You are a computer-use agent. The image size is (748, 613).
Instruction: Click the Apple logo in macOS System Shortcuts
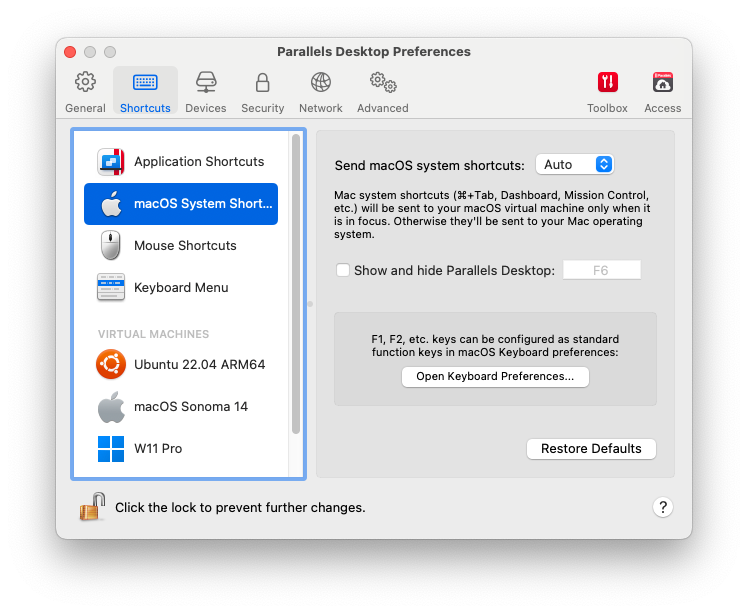pyautogui.click(x=111, y=204)
